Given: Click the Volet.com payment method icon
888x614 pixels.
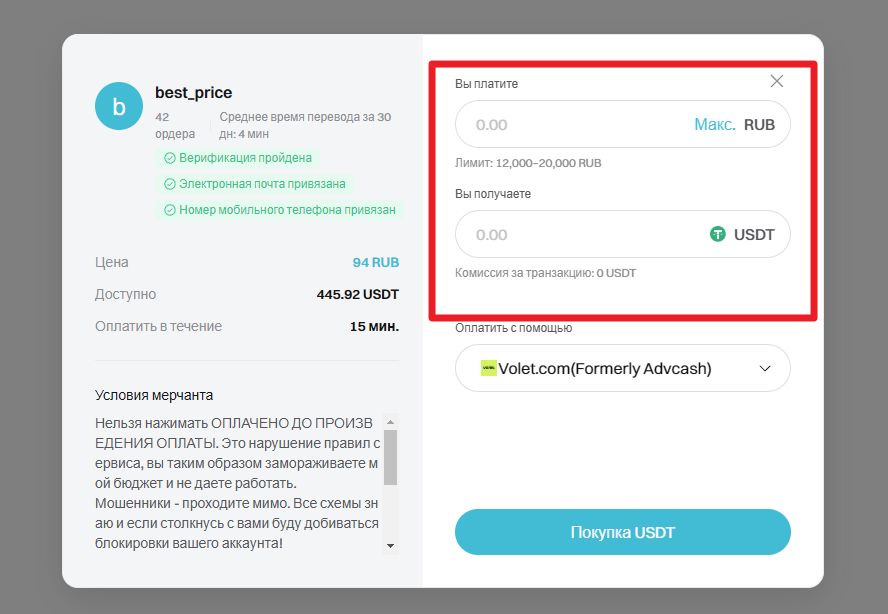Looking at the screenshot, I should 486,368.
